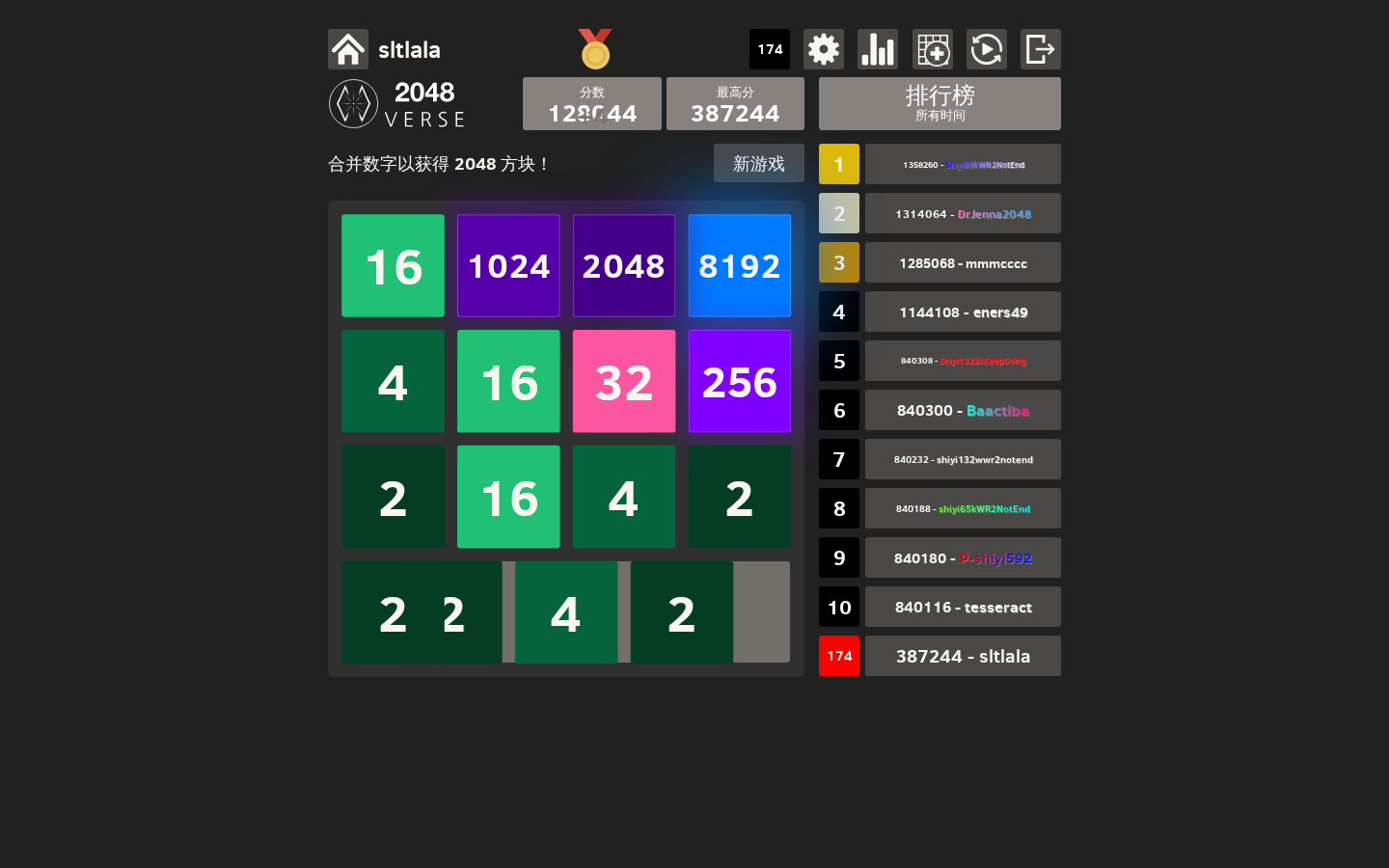Open the eners49 leaderboard entry
The width and height of the screenshot is (1389, 868).
(x=963, y=312)
